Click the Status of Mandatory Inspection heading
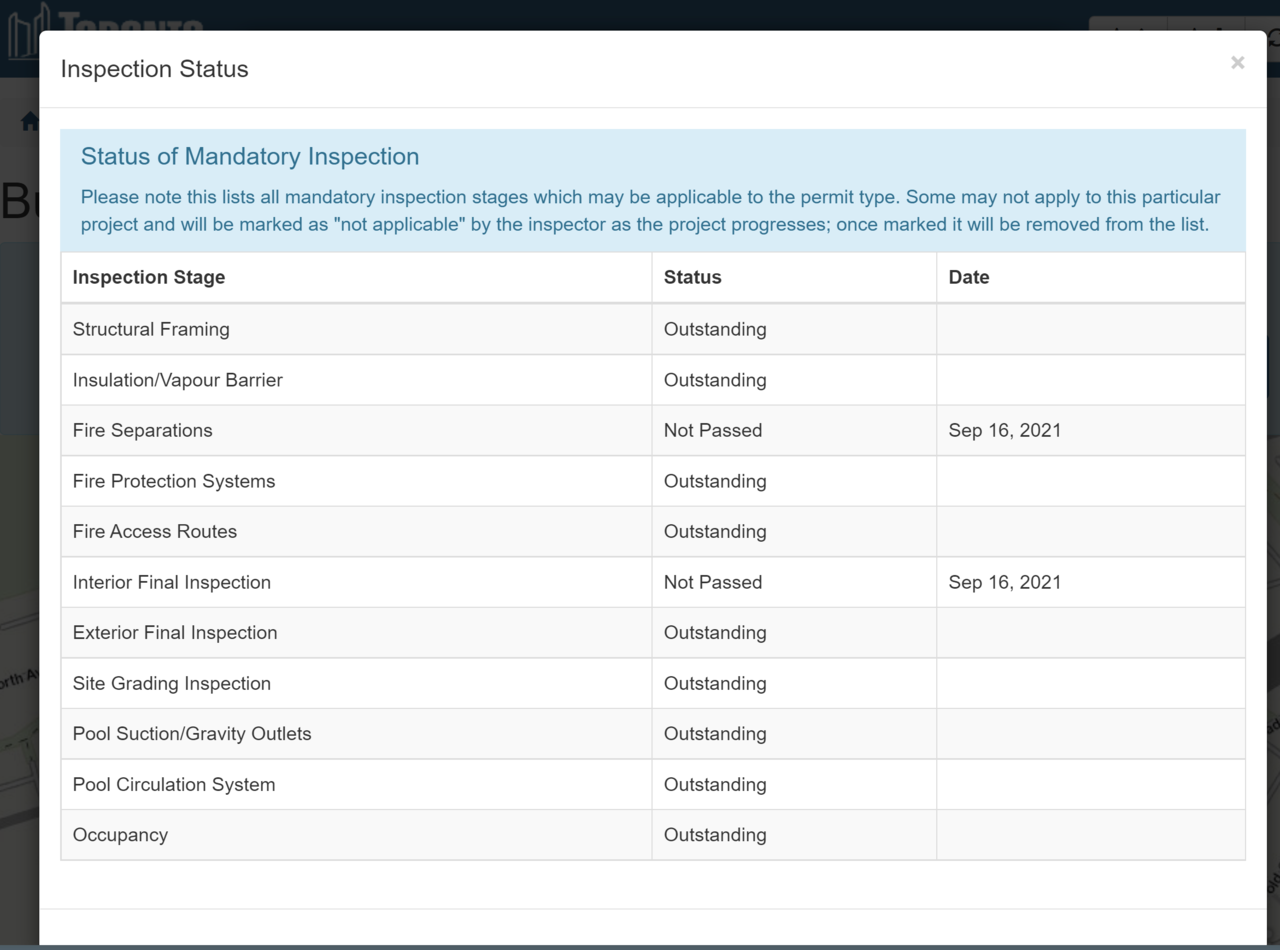Screen dimensions: 1280x950 250,156
